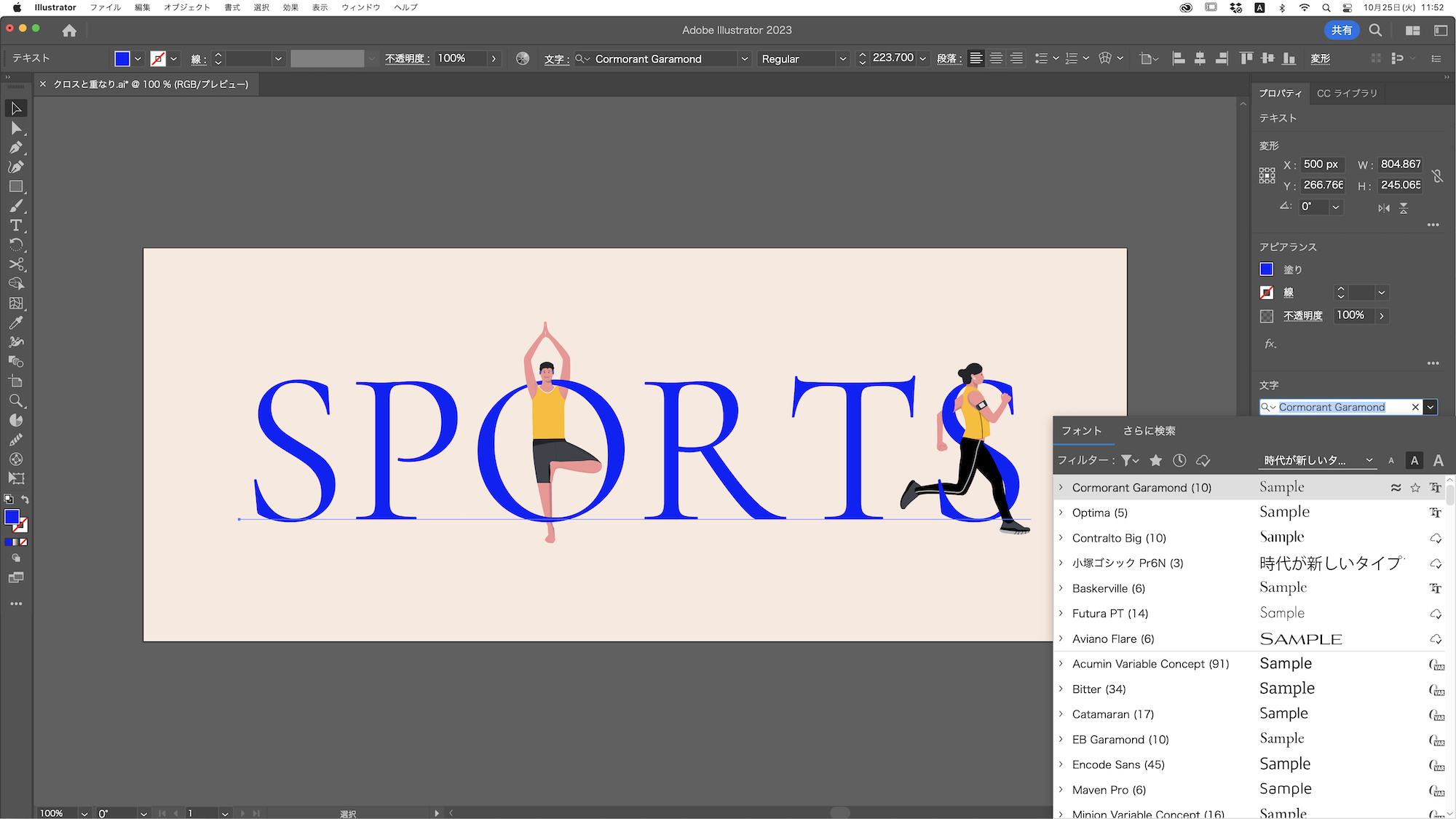Expand Cormorant Garamond font family
1456x819 pixels.
tap(1061, 488)
